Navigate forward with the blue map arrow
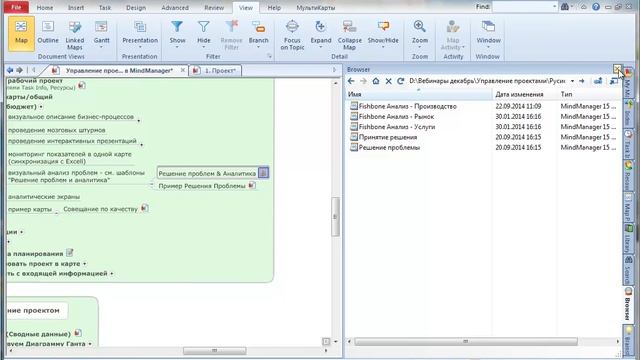 [19, 70]
